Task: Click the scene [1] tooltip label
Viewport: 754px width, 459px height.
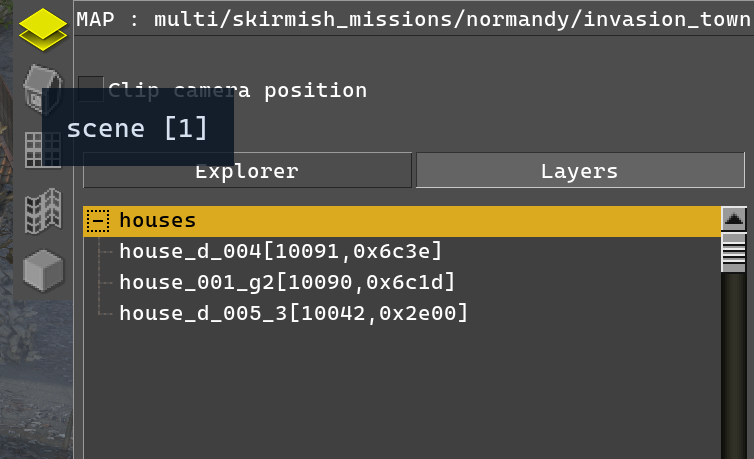Action: point(137,128)
